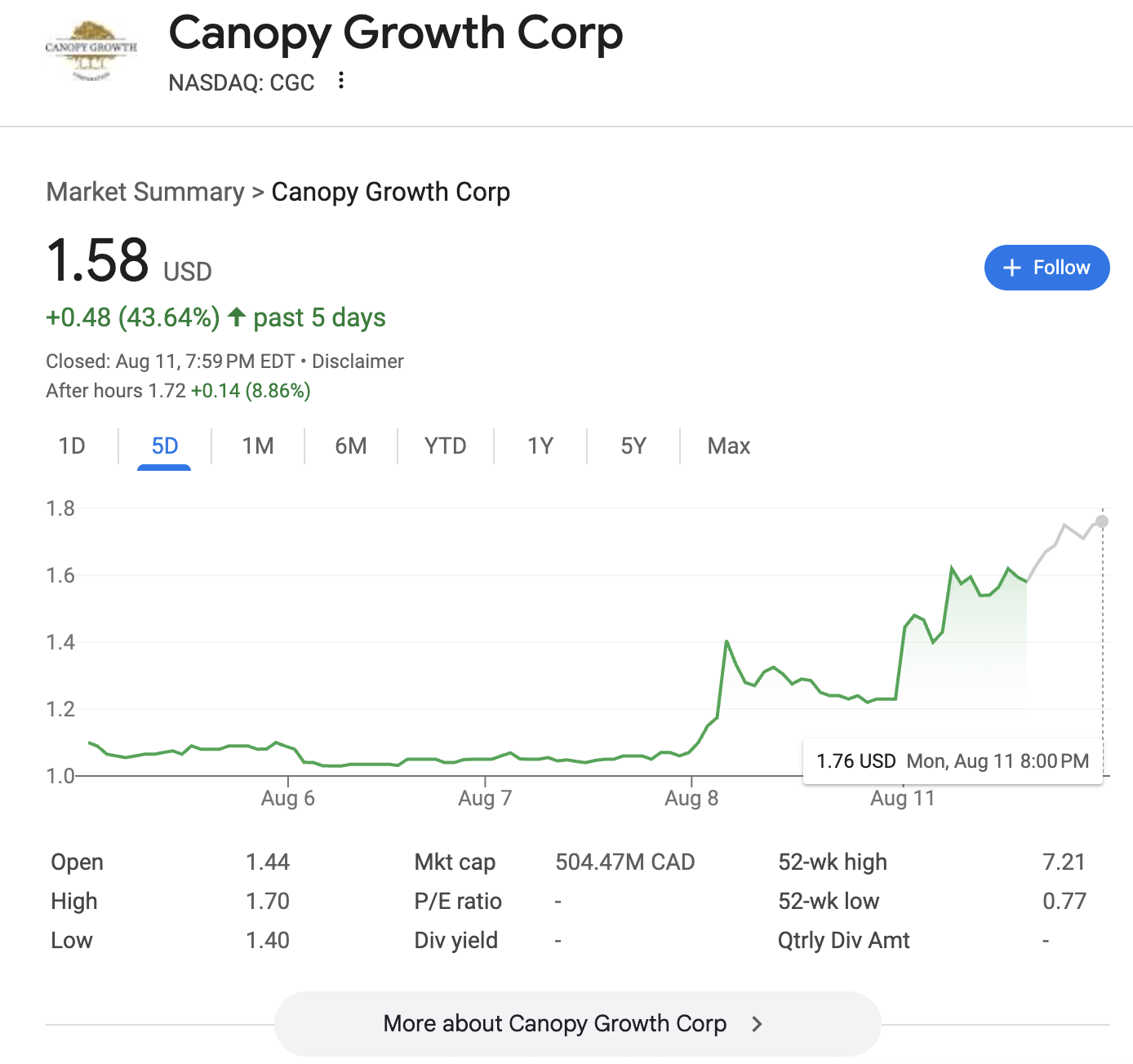
Task: Click the chevron arrow beside More about
Action: coord(757,1024)
